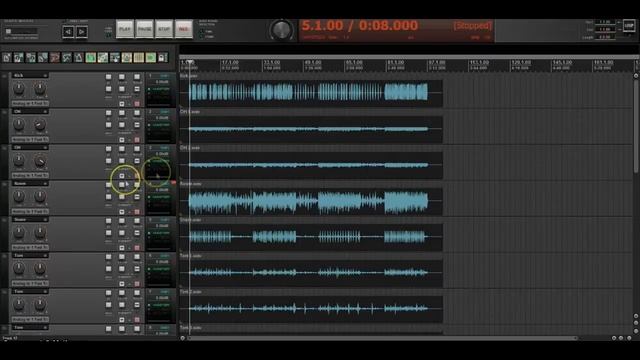640x360 pixels.
Task: Open the Snare track input source selector
Action: [x=30, y=248]
